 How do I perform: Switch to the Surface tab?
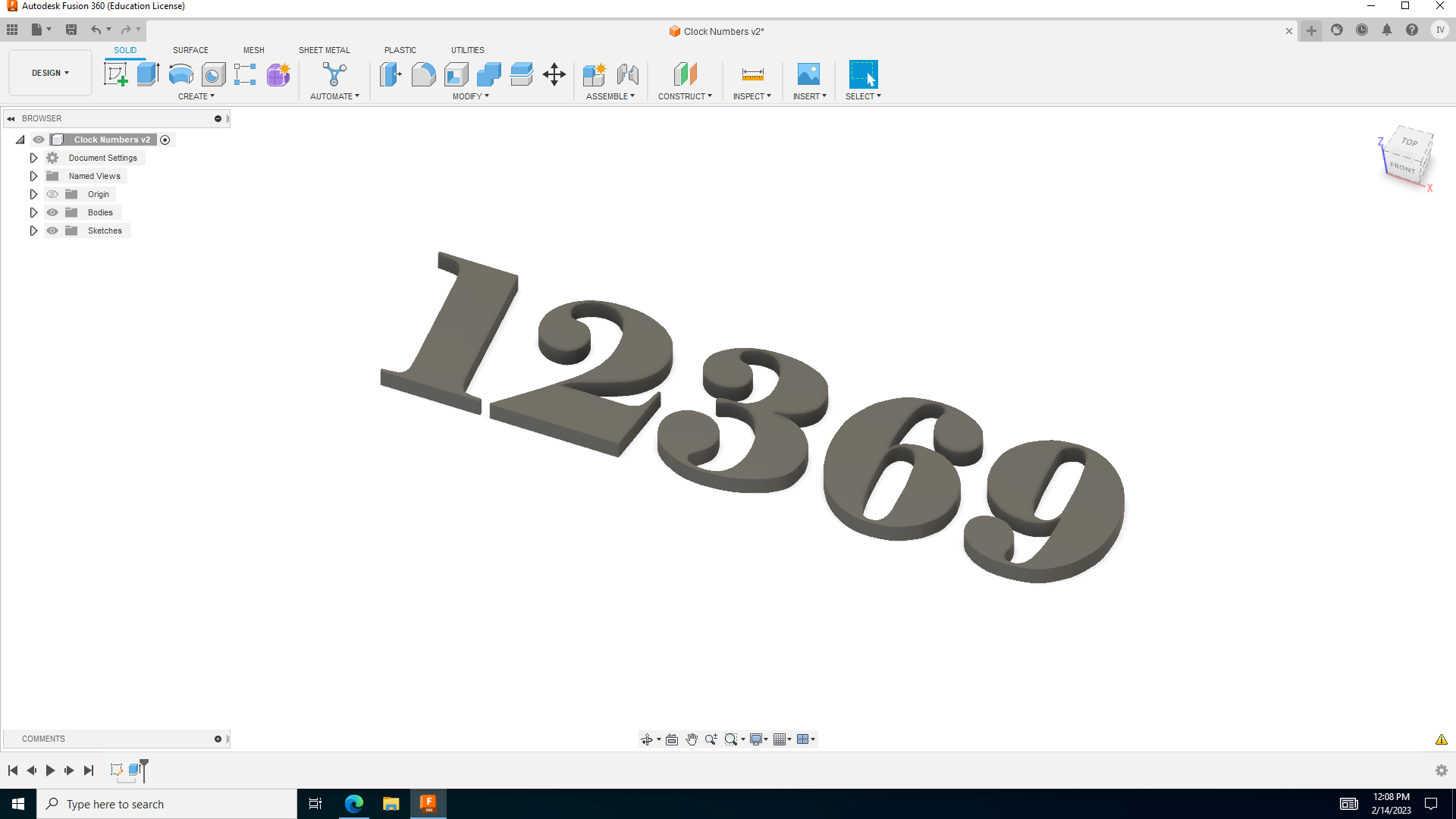(190, 50)
